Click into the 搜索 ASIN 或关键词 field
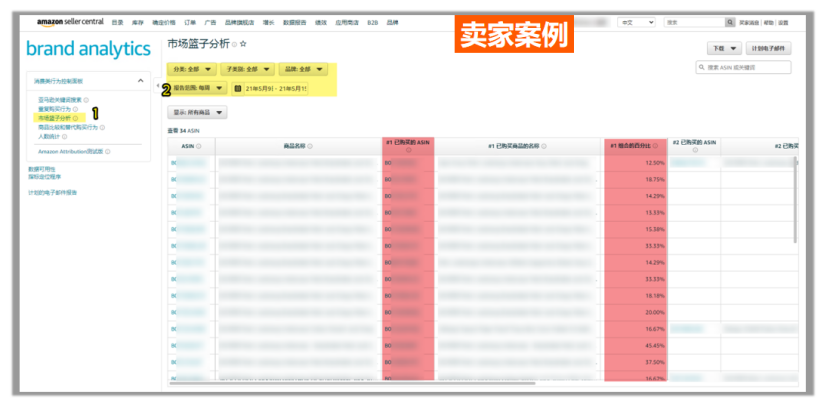The width and height of the screenshot is (830, 410). tap(743, 68)
